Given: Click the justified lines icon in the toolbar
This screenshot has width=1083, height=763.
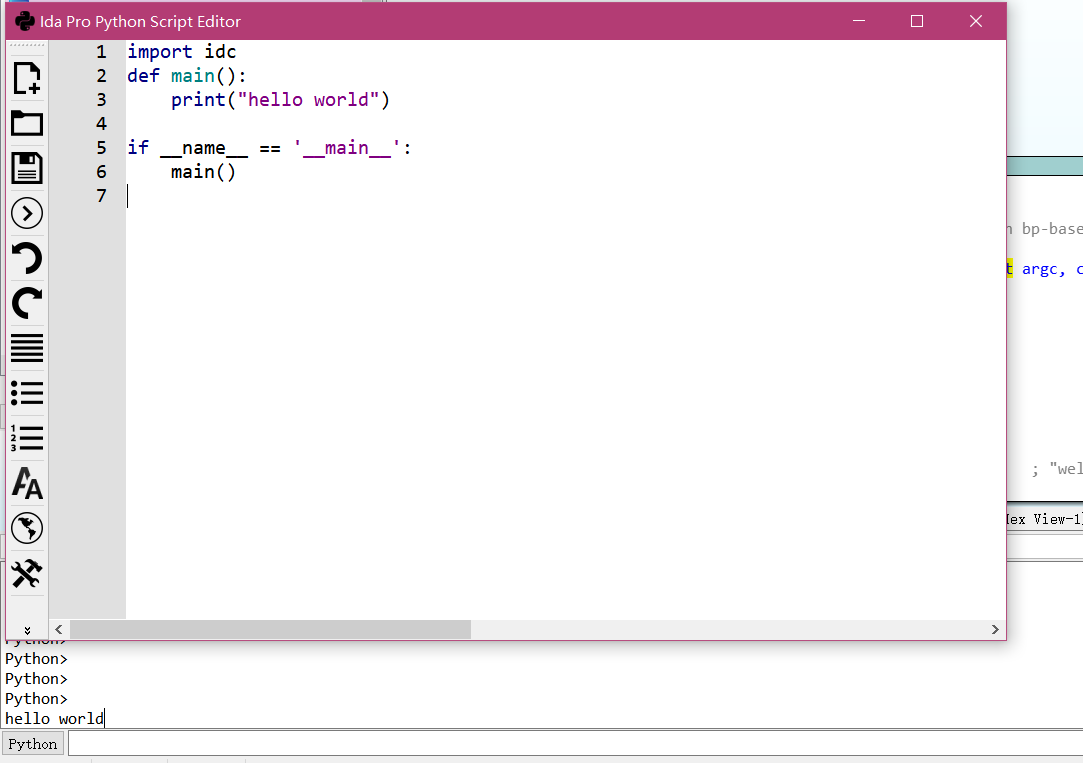Looking at the screenshot, I should 27,348.
